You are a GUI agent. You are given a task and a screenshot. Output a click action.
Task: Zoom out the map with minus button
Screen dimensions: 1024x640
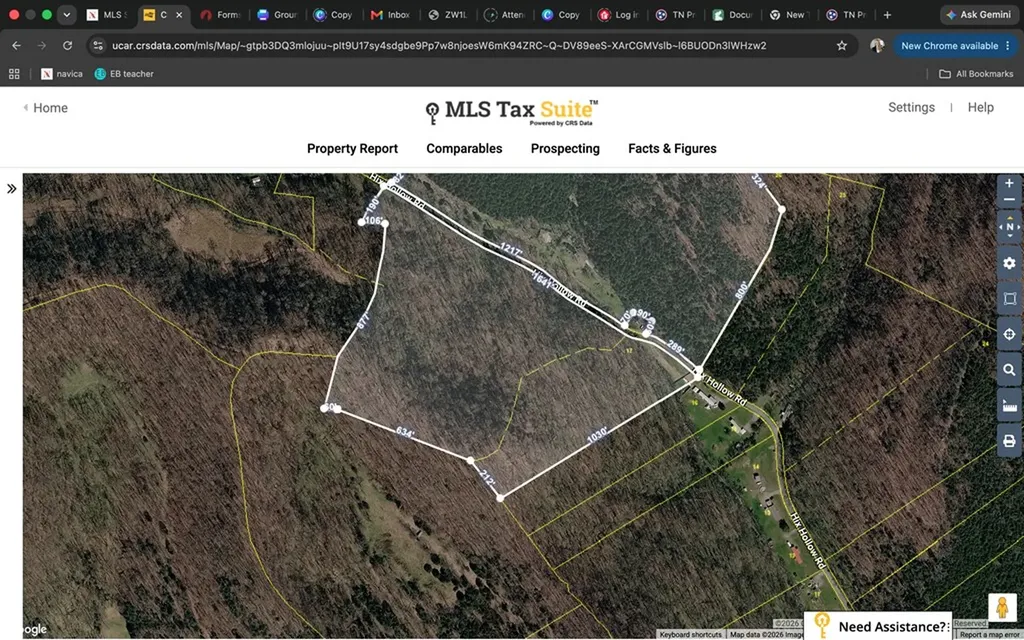coord(1009,200)
